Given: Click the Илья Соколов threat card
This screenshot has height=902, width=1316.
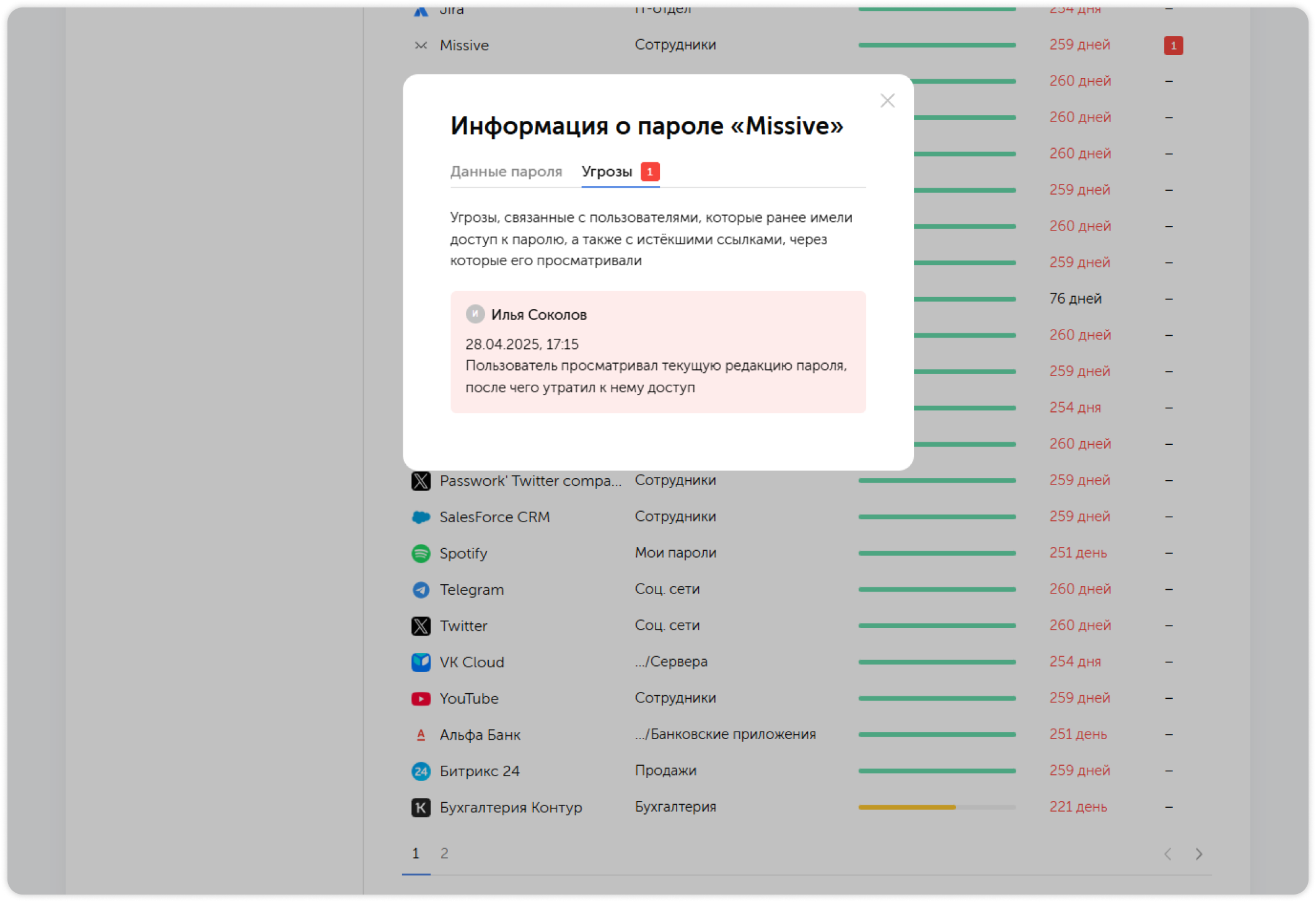Looking at the screenshot, I should 657,352.
